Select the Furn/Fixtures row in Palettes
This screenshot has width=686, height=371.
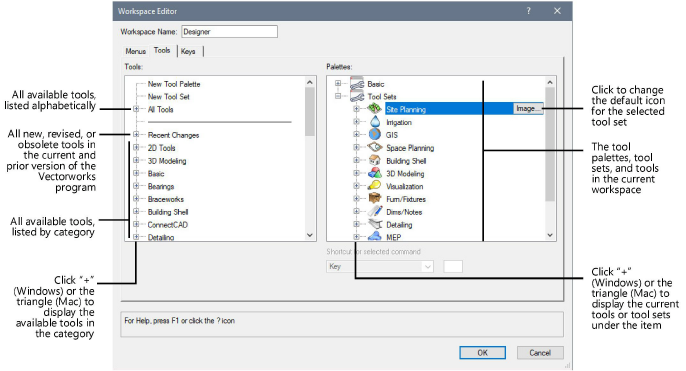click(x=406, y=199)
